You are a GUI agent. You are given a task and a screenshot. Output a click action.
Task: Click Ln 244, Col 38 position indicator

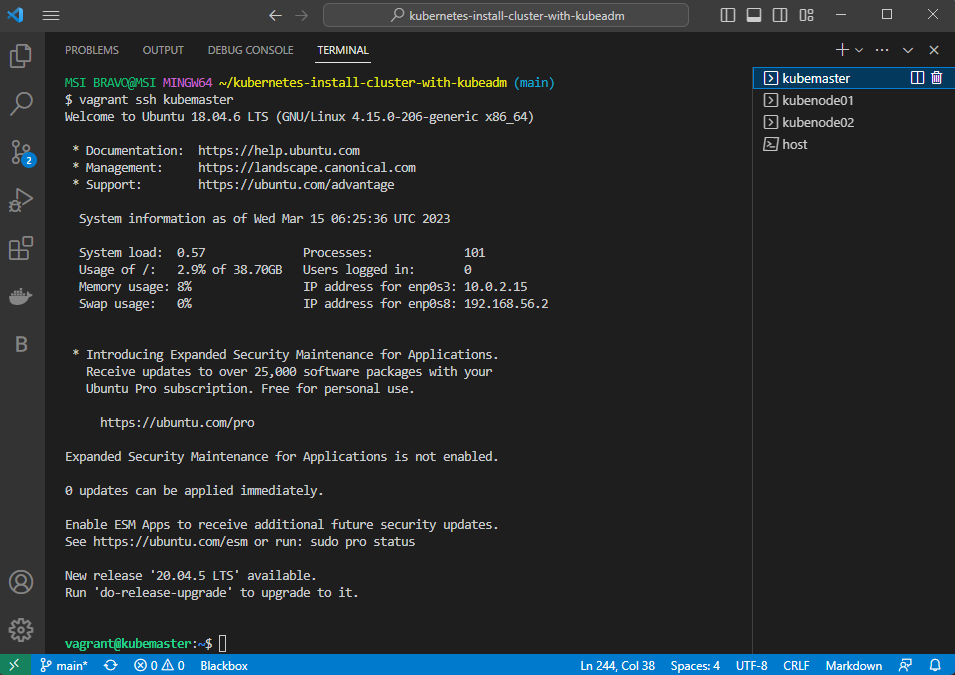click(618, 665)
